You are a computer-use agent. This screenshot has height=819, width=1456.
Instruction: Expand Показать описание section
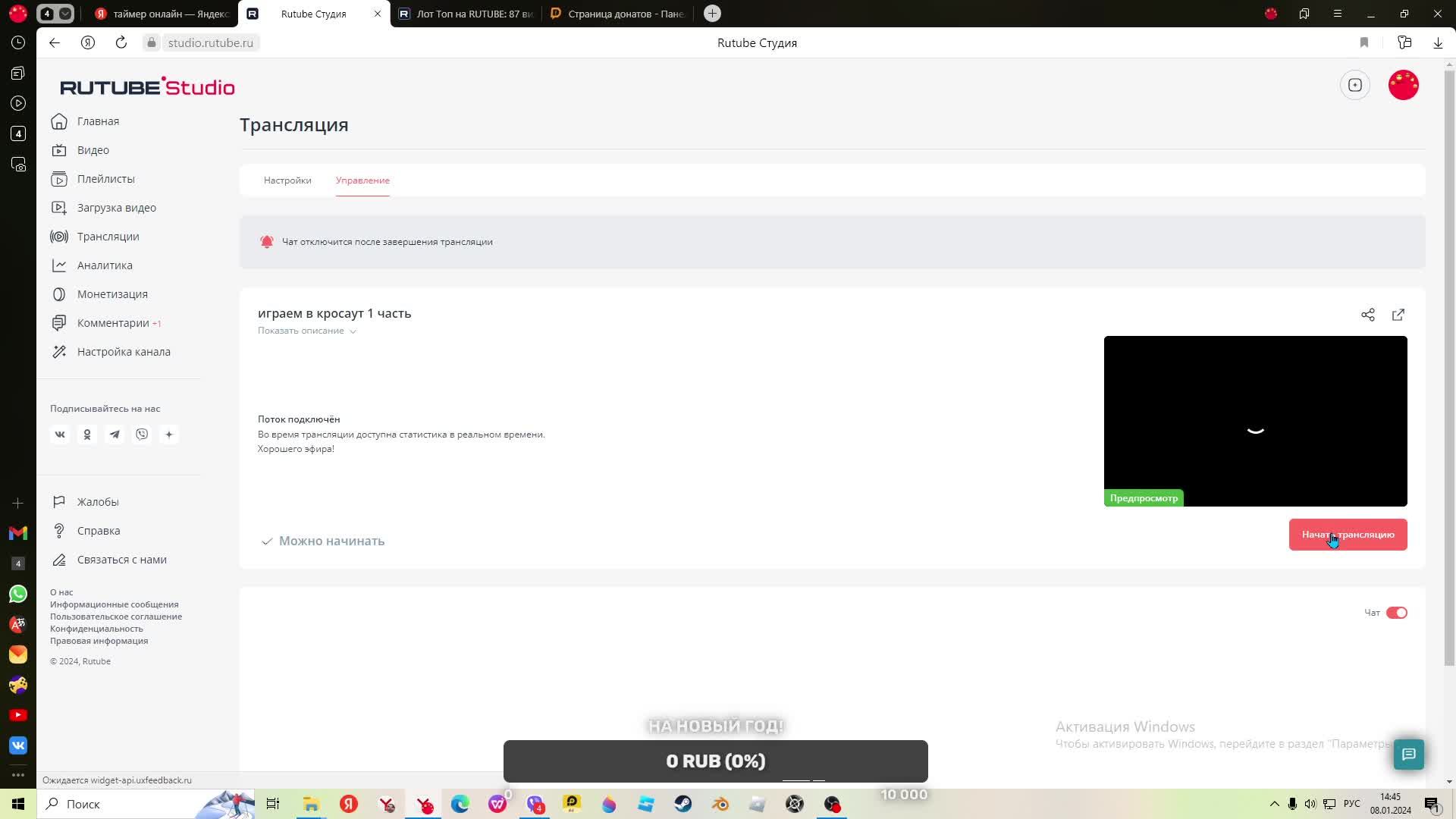click(306, 331)
